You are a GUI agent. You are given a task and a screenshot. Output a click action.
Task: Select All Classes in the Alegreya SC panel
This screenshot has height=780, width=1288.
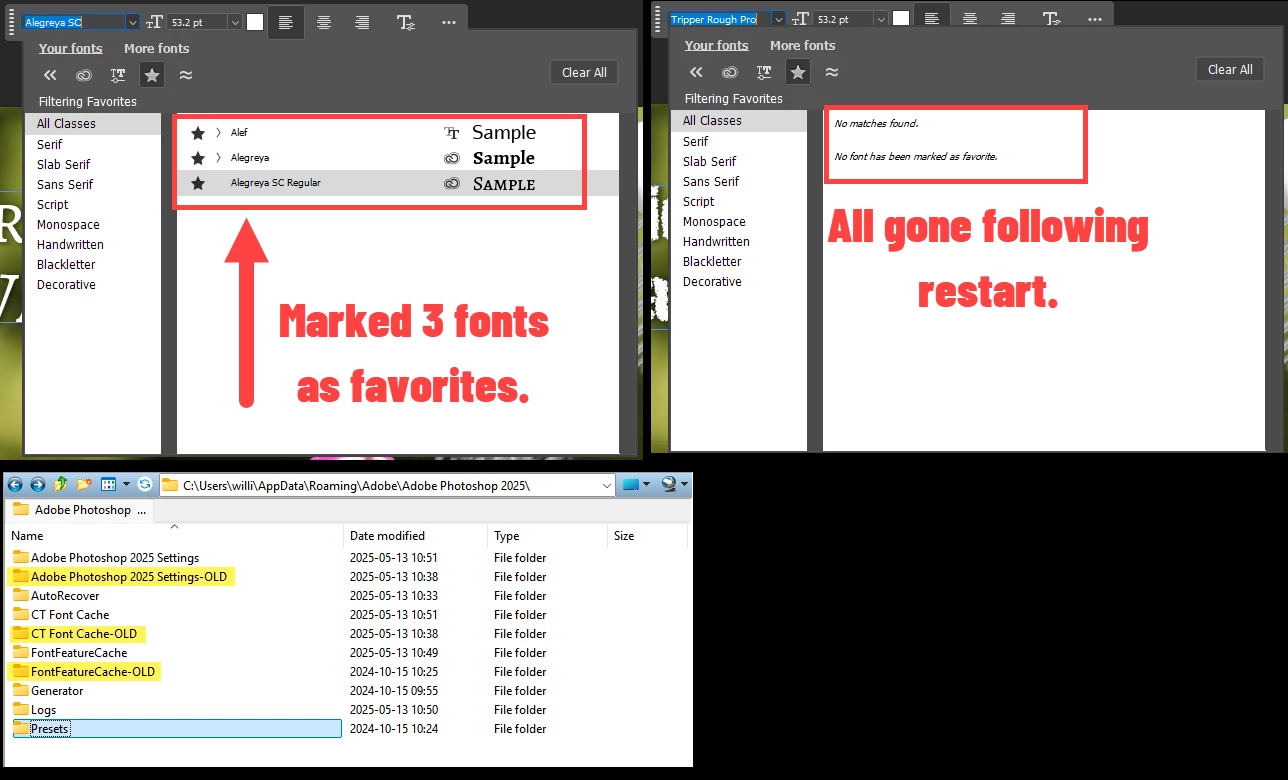[93, 124]
